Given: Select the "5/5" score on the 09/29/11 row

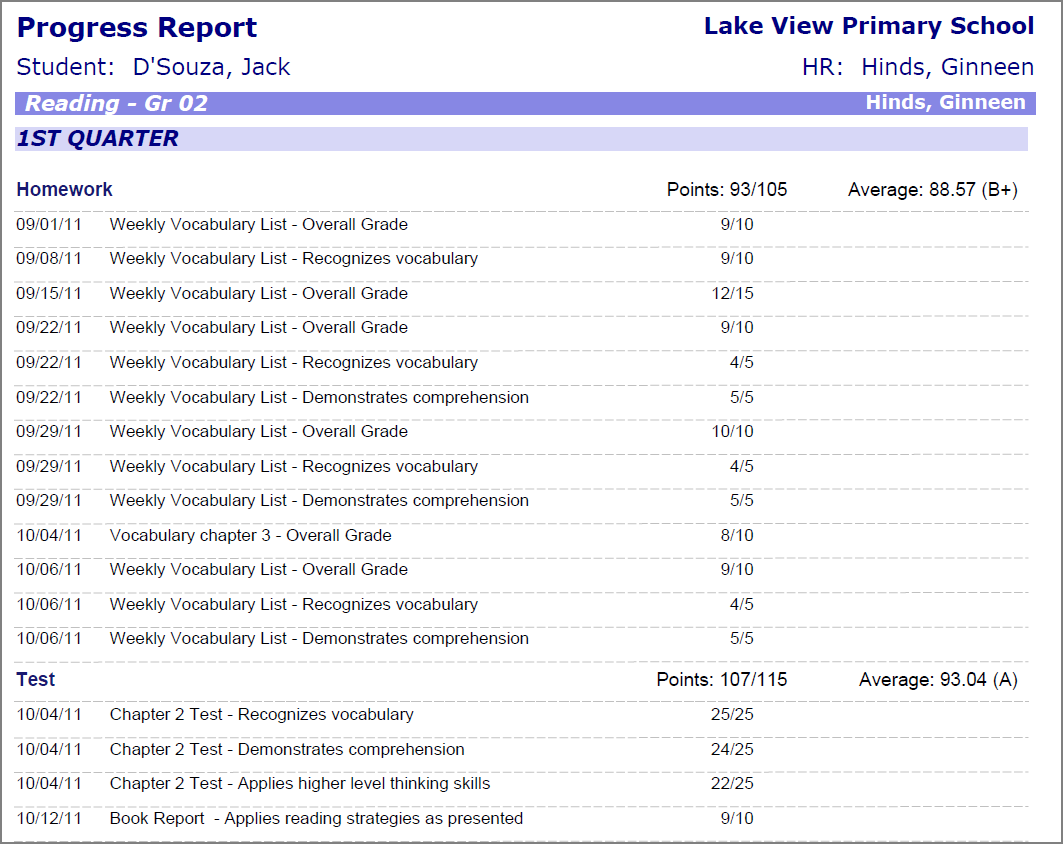Looking at the screenshot, I should click(742, 500).
